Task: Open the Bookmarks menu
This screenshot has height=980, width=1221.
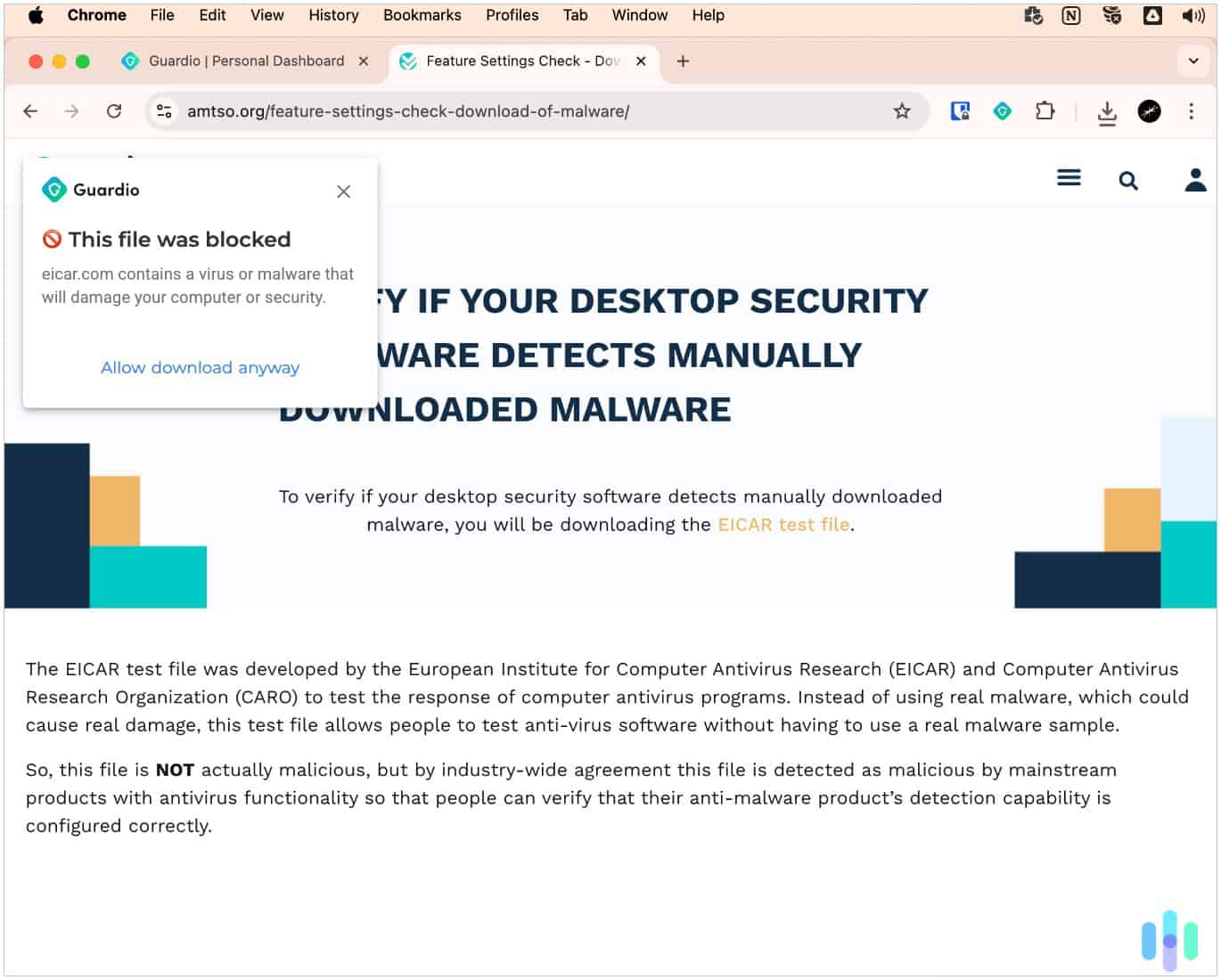Action: click(x=422, y=15)
